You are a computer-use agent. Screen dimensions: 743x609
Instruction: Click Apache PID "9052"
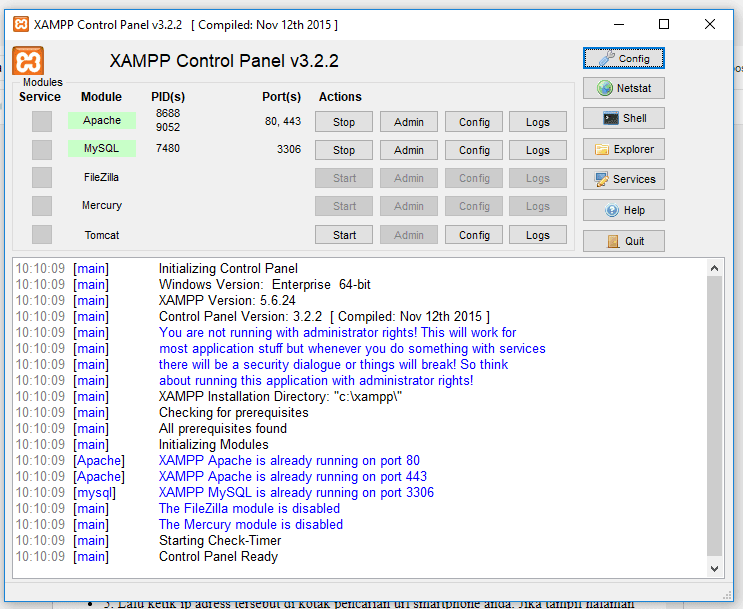[168, 127]
